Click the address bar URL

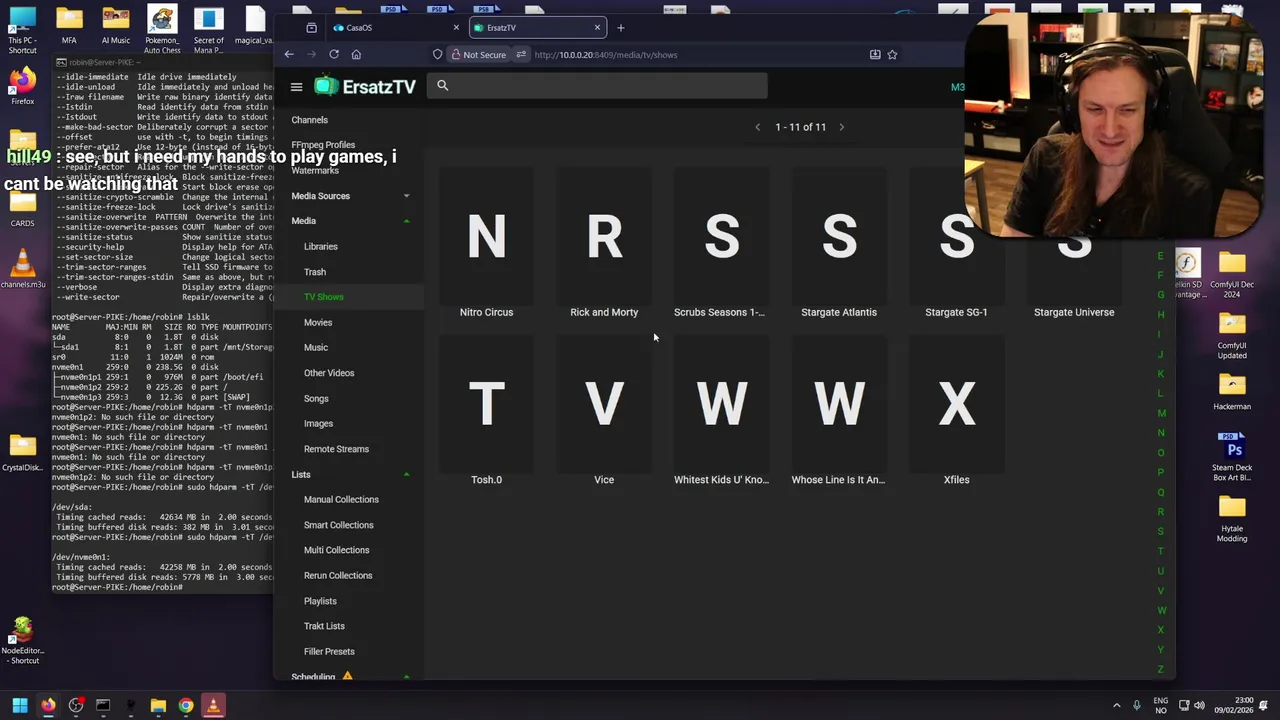point(606,55)
